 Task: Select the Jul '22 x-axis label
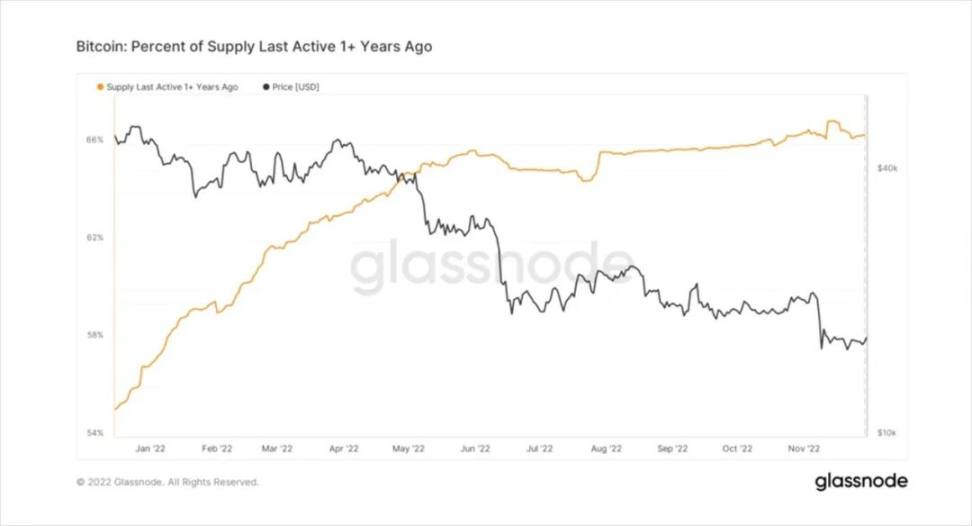point(541,449)
